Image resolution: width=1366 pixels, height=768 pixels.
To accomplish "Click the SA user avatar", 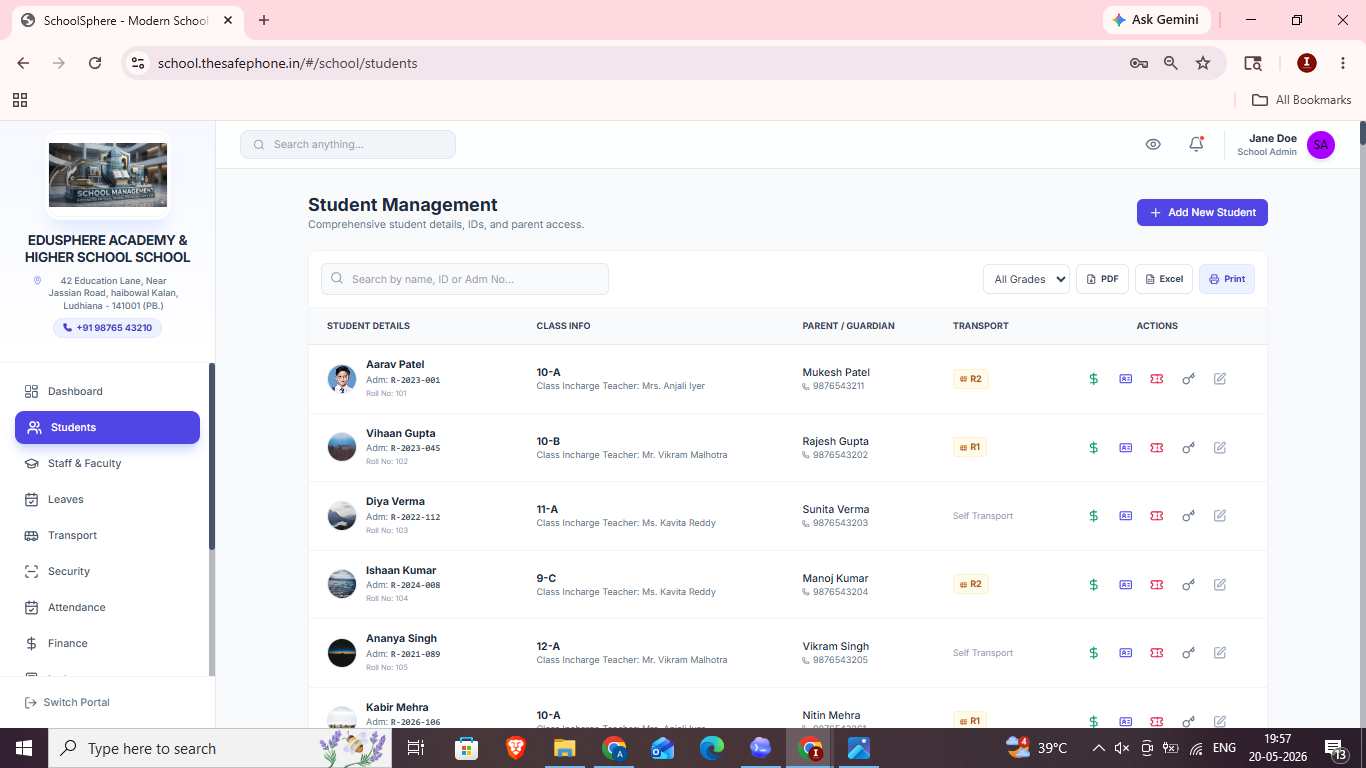I will (1321, 145).
